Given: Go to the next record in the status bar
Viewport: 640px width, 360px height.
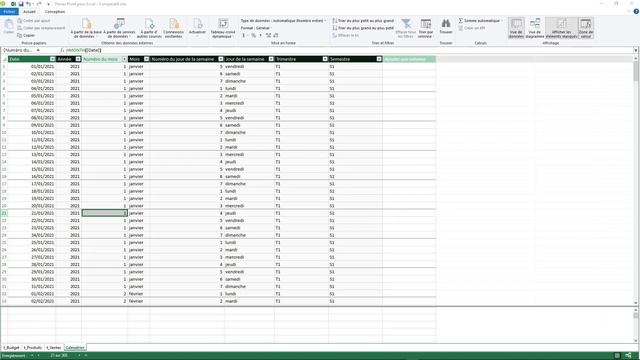Looking at the screenshot, I should point(80,356).
